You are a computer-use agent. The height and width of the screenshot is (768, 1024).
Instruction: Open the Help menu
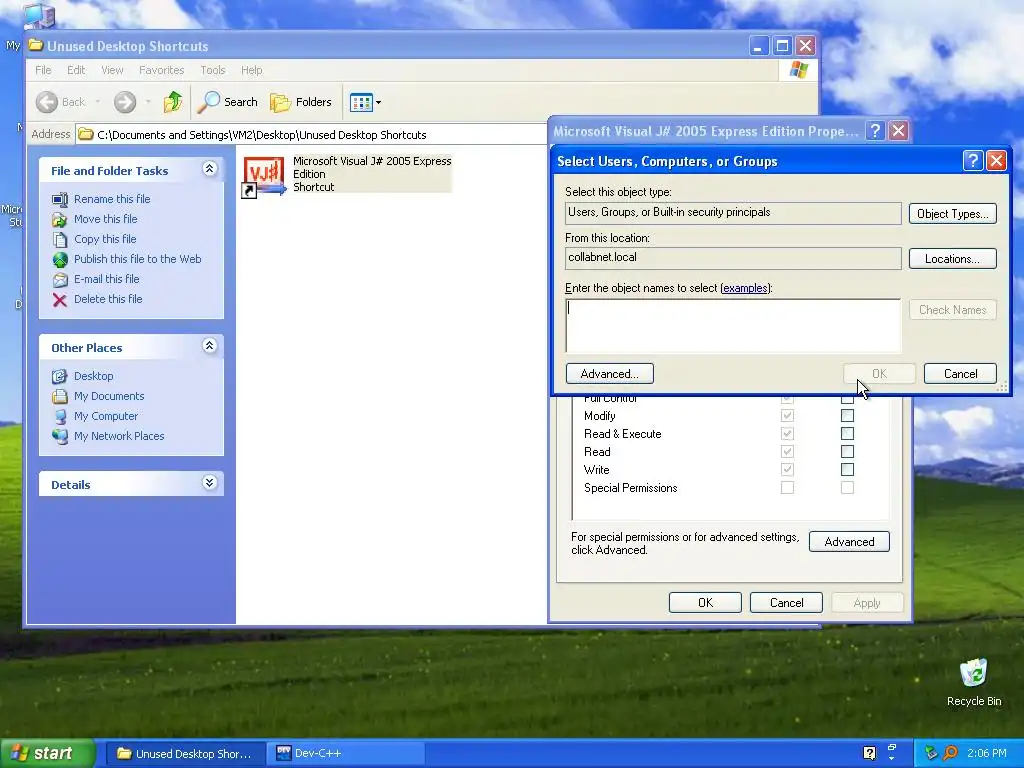(251, 70)
